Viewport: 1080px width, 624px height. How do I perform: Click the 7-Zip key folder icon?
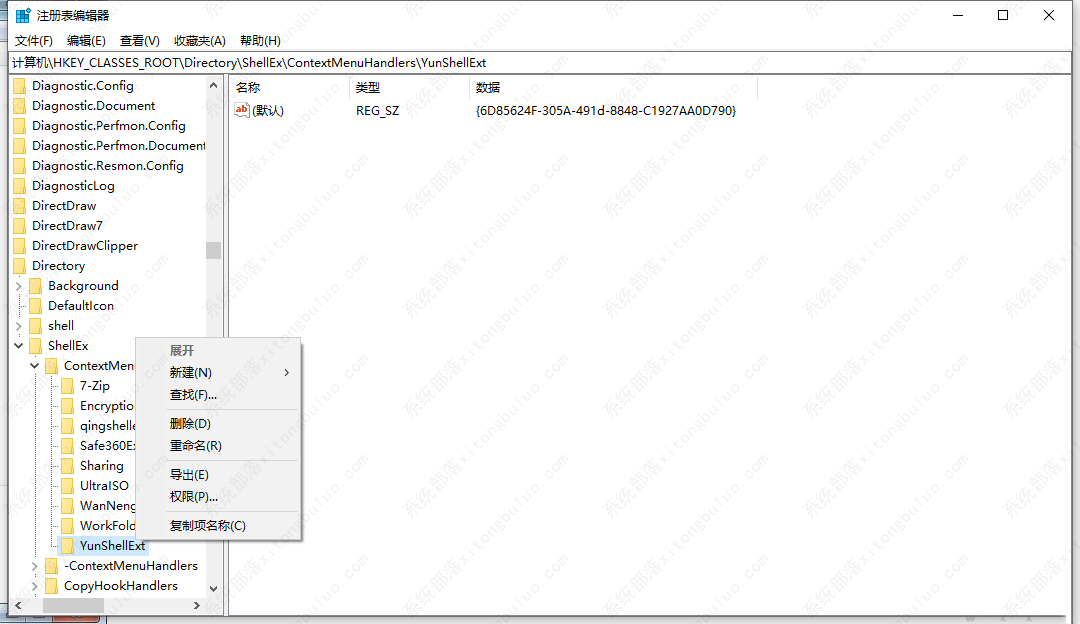pos(67,386)
